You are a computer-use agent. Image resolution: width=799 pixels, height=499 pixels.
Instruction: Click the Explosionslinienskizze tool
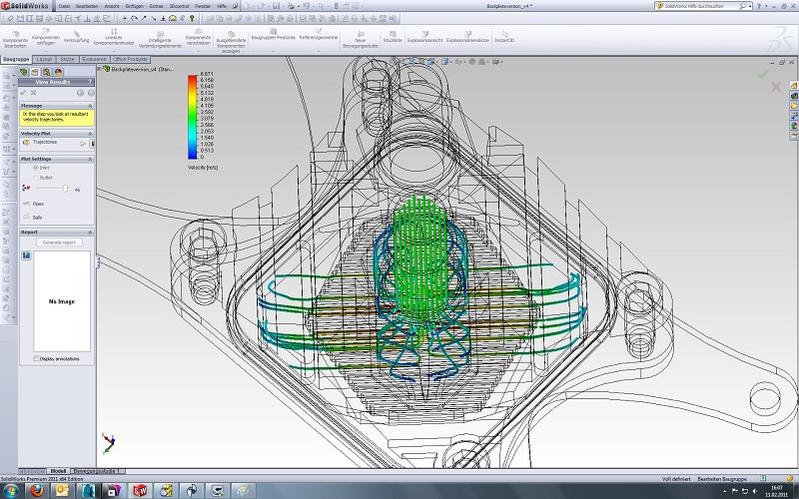coord(468,37)
